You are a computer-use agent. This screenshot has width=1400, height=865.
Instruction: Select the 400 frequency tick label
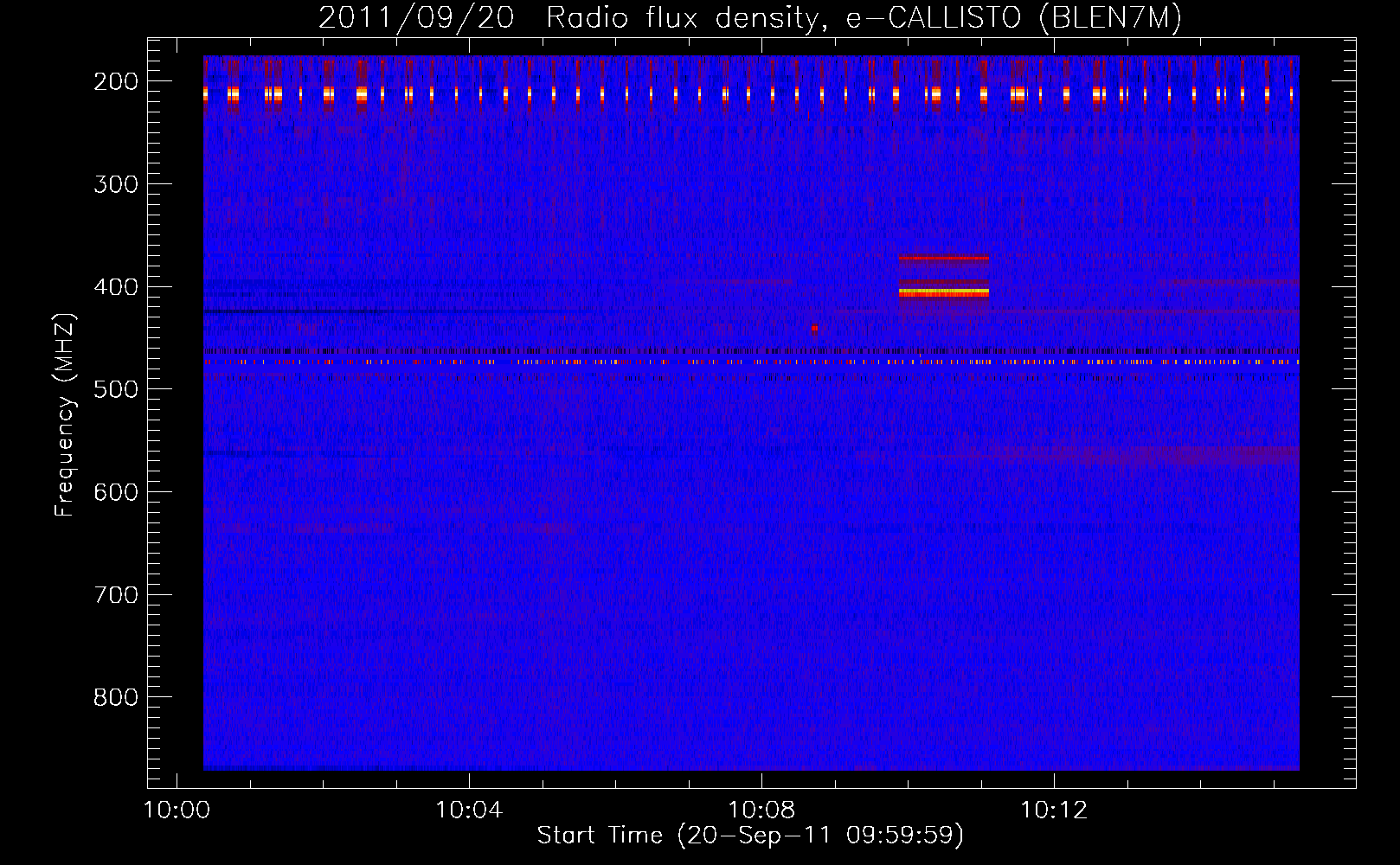[x=116, y=287]
